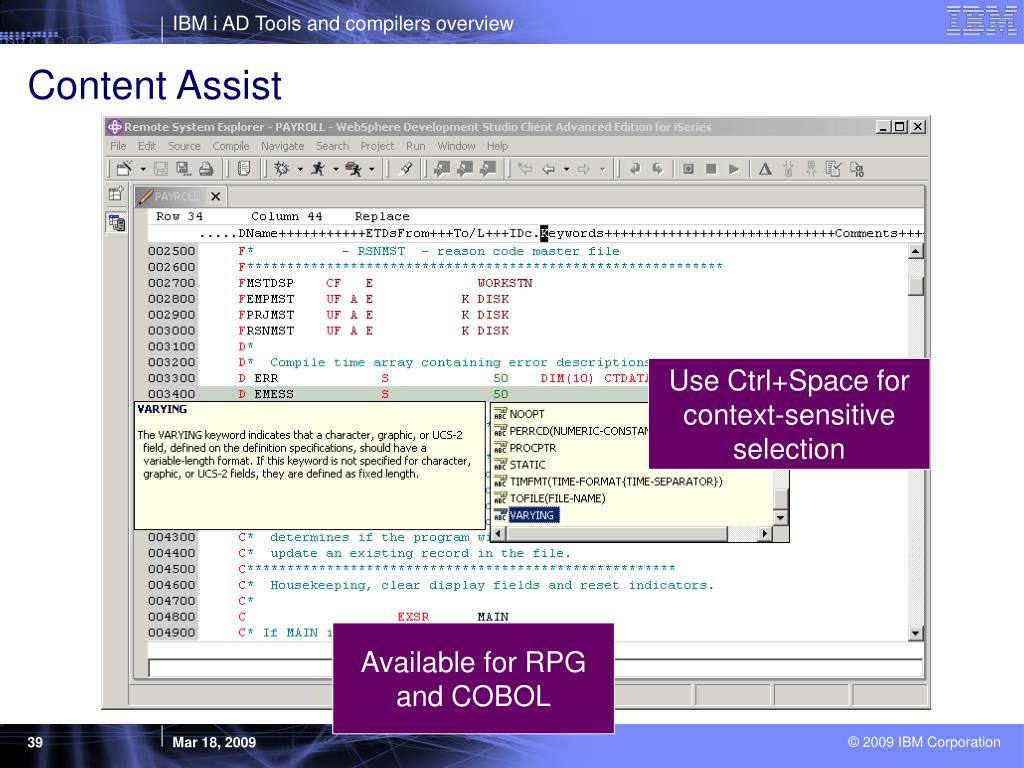1024x768 pixels.
Task: Open the Edit menu
Action: [x=147, y=146]
